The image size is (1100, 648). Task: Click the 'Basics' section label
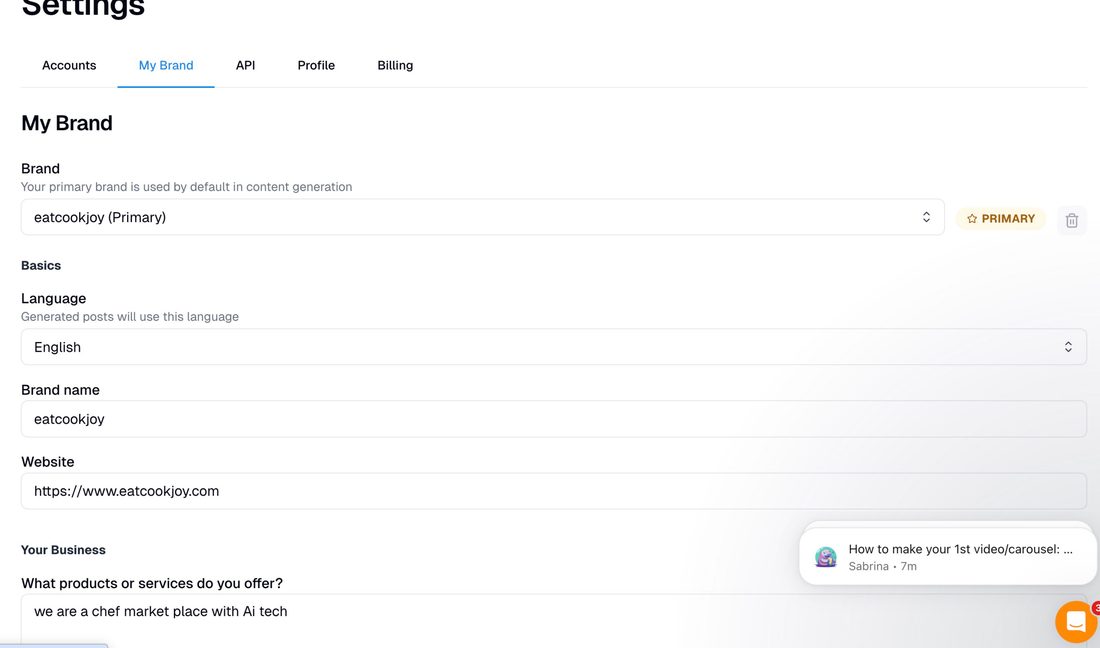41,265
